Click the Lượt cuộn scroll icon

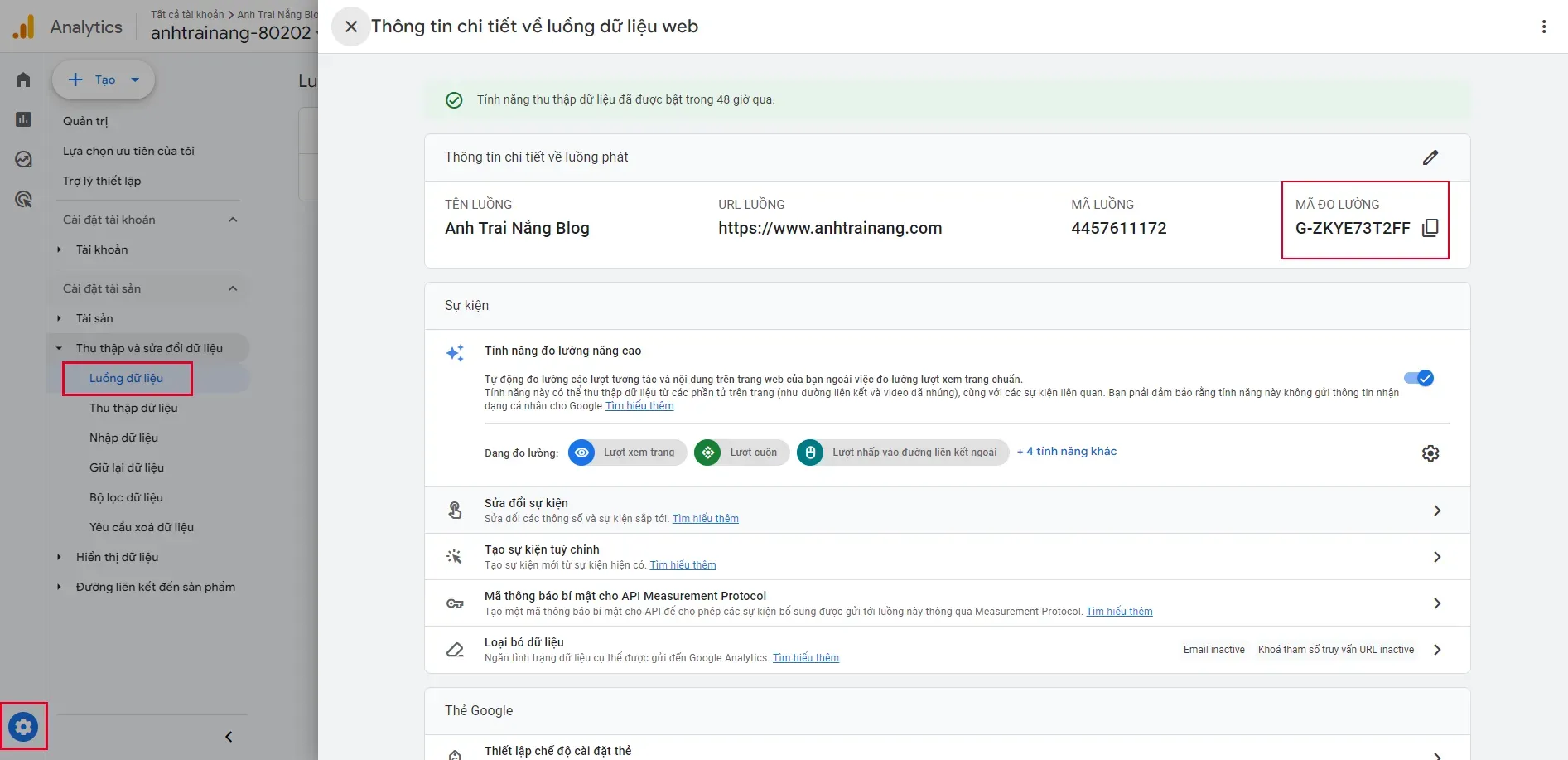pos(707,453)
